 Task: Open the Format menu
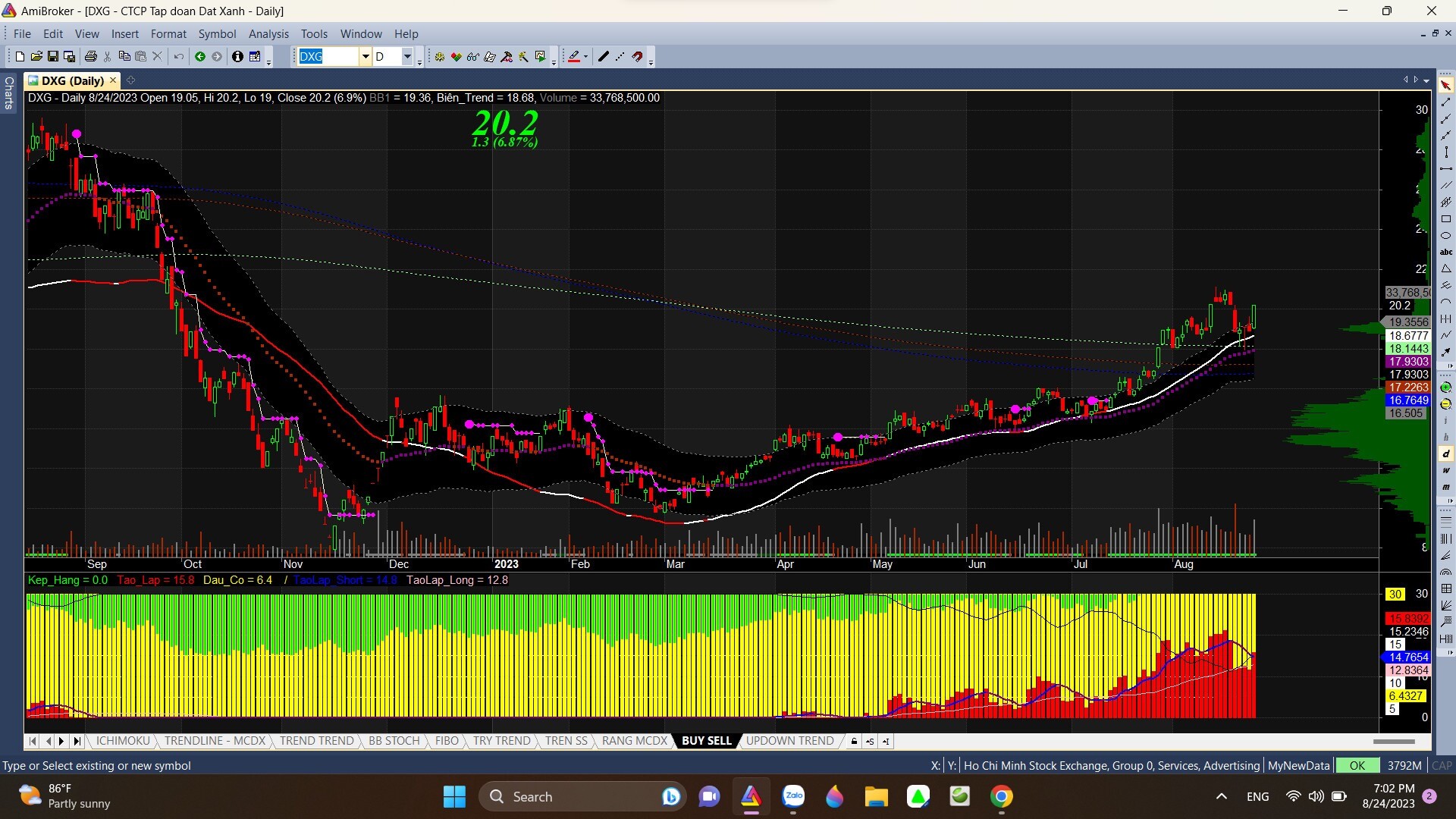(x=168, y=33)
